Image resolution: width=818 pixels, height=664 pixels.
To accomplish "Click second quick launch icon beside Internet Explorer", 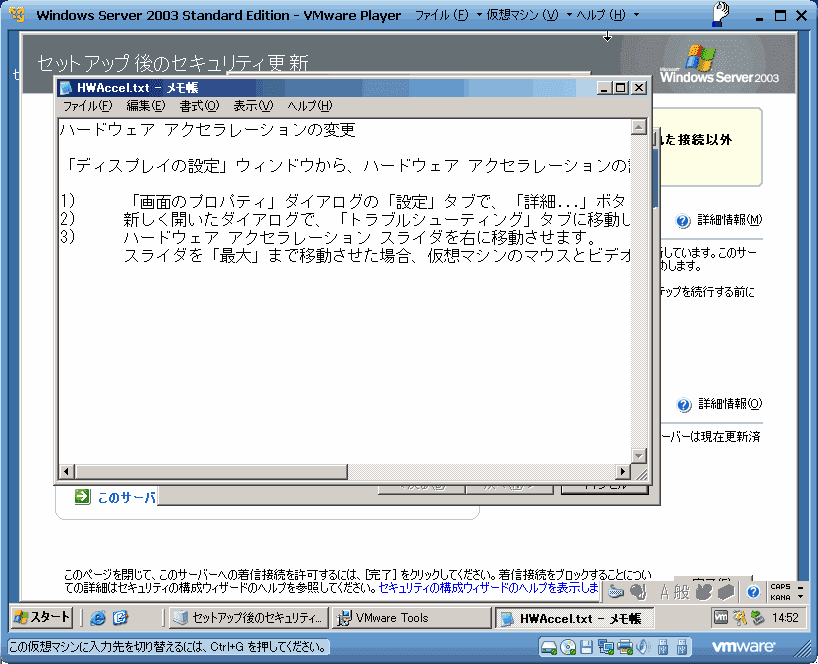I will [121, 618].
